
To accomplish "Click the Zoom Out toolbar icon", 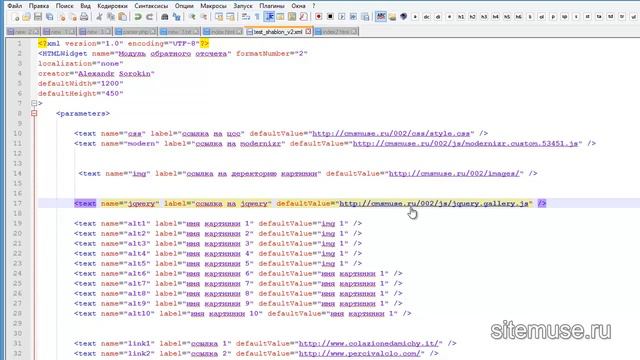I will click(203, 17).
